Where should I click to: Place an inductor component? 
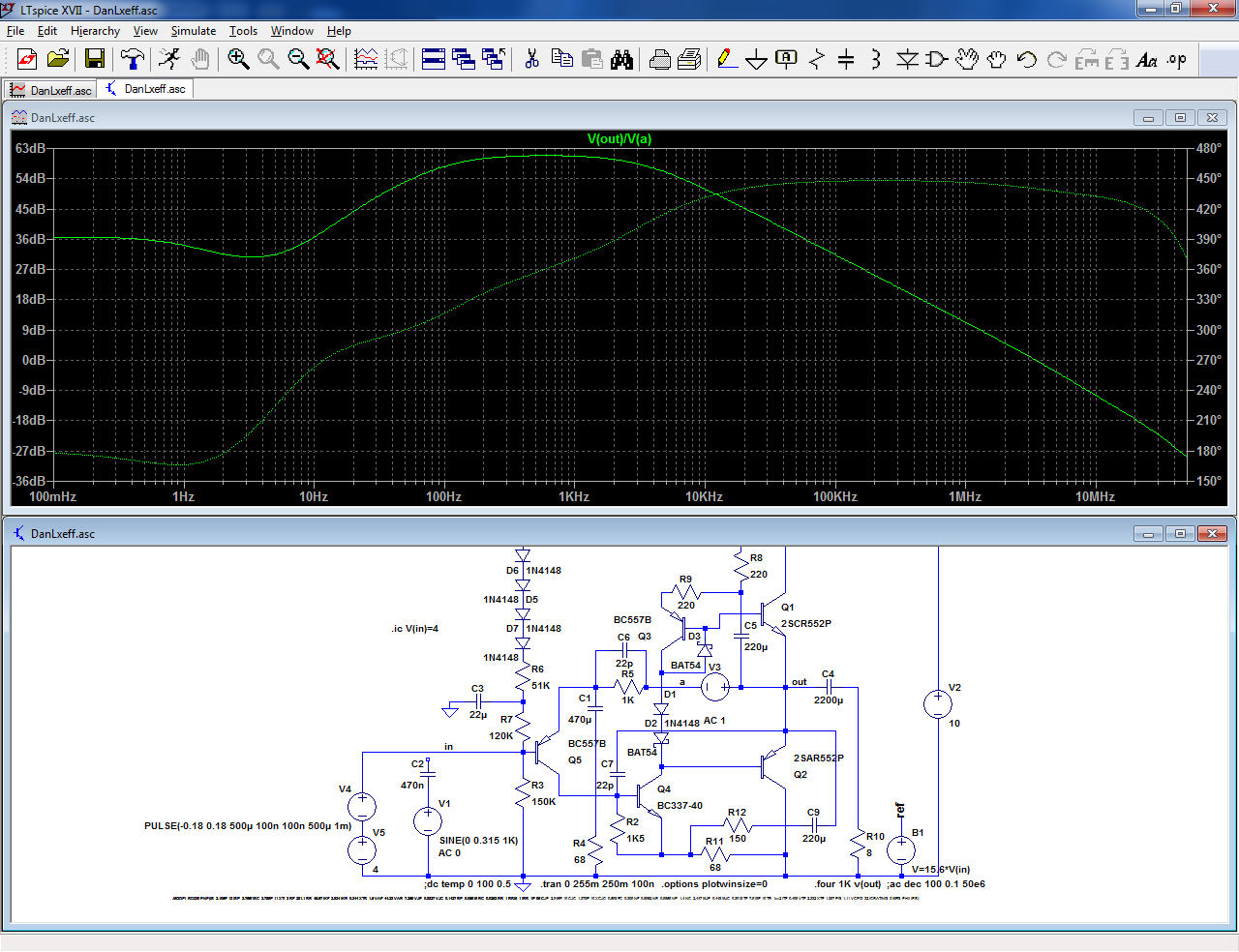tap(876, 60)
